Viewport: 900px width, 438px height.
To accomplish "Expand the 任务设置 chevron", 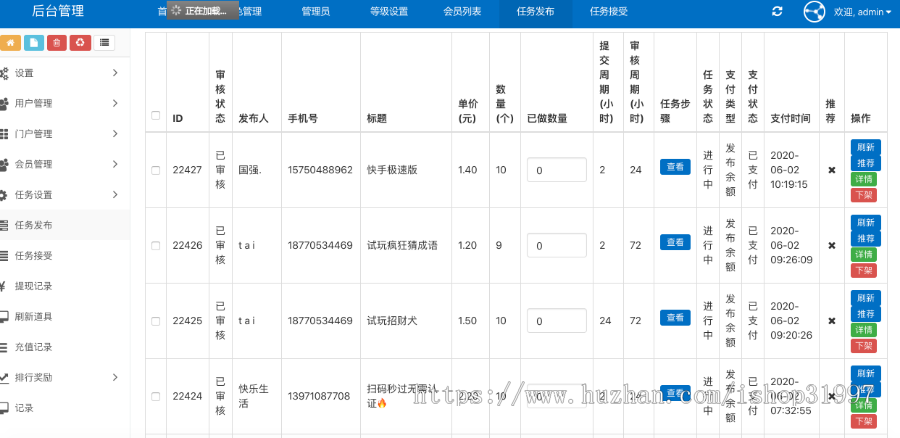I will click(x=115, y=195).
